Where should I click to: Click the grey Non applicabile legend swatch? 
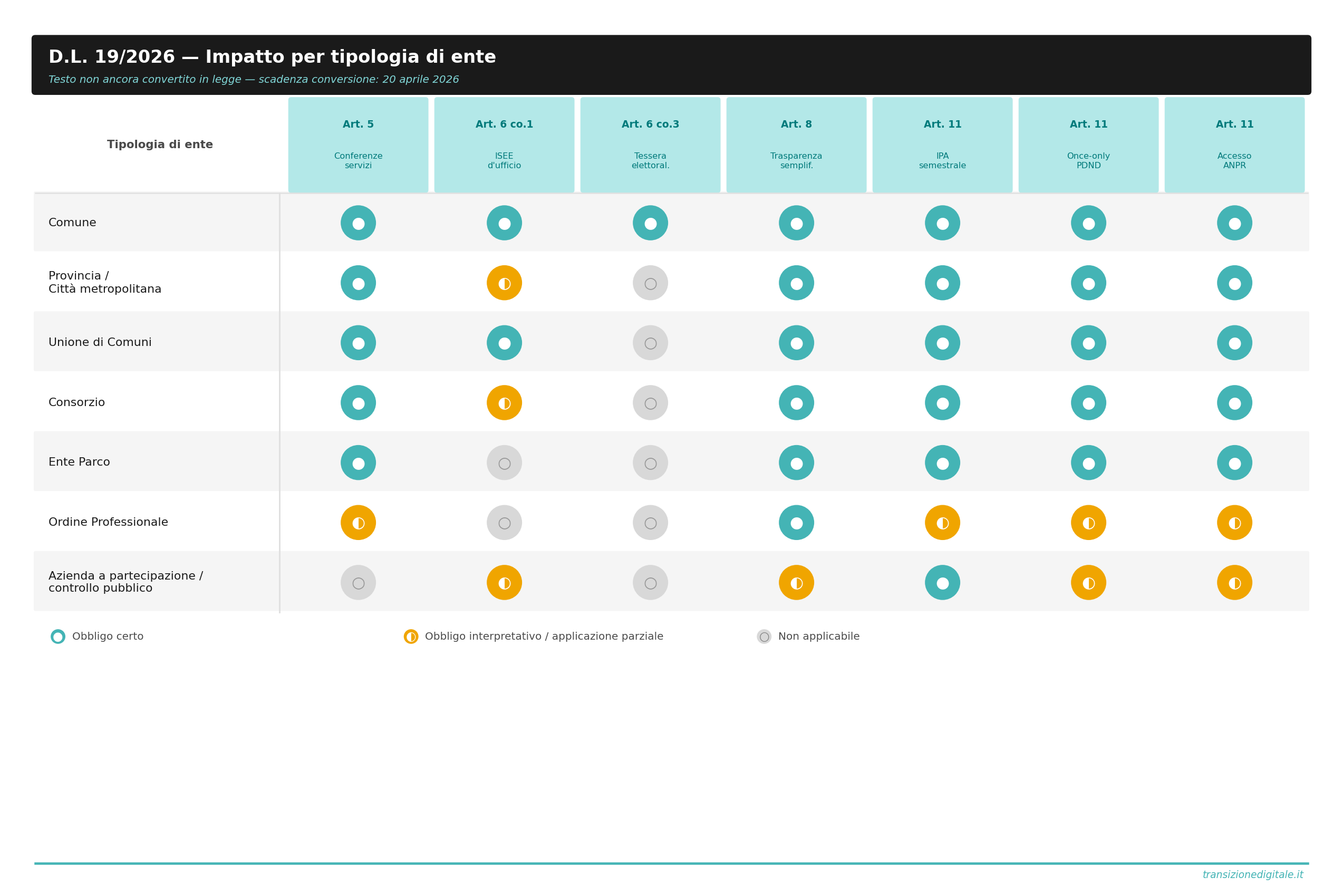point(764,637)
